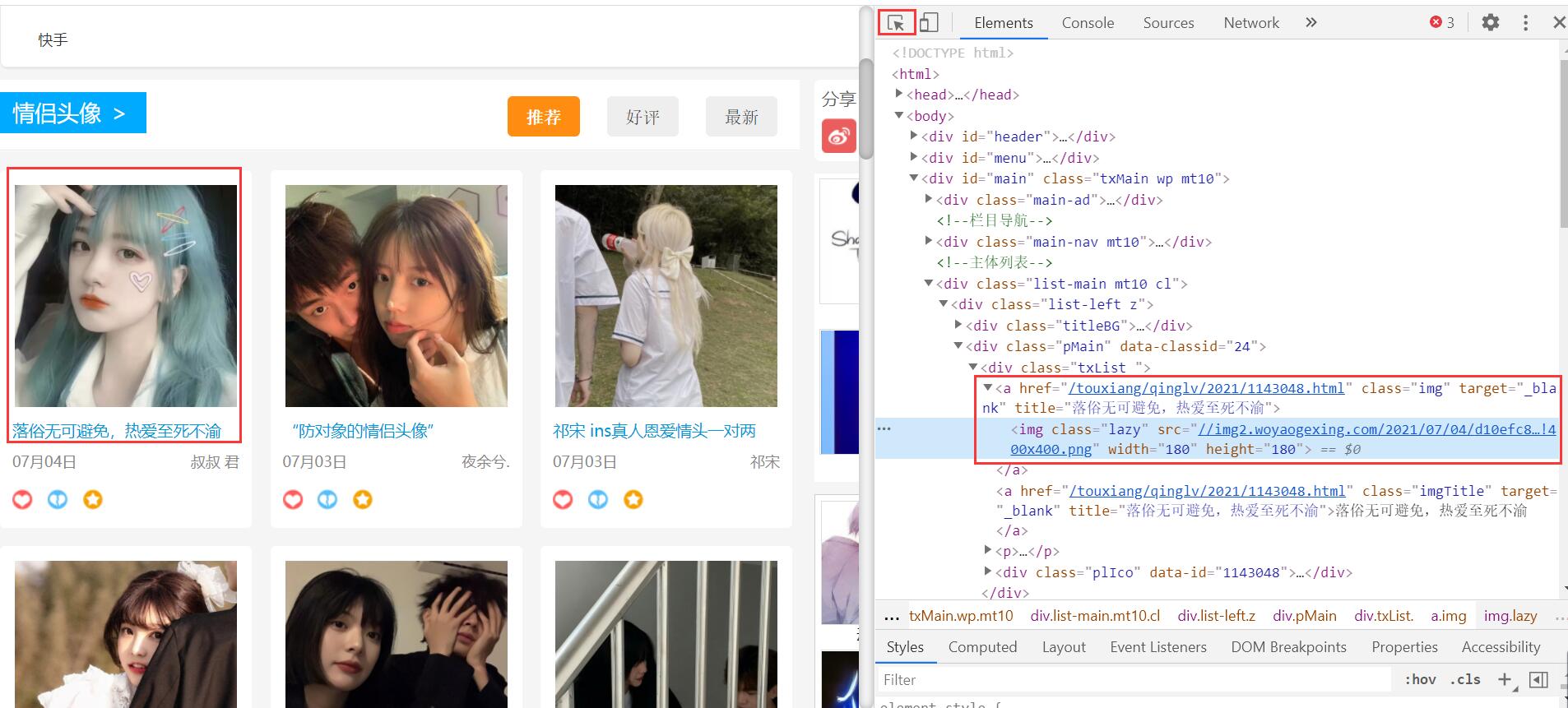Click the star icon under 祁宋 card

pyautogui.click(x=633, y=499)
